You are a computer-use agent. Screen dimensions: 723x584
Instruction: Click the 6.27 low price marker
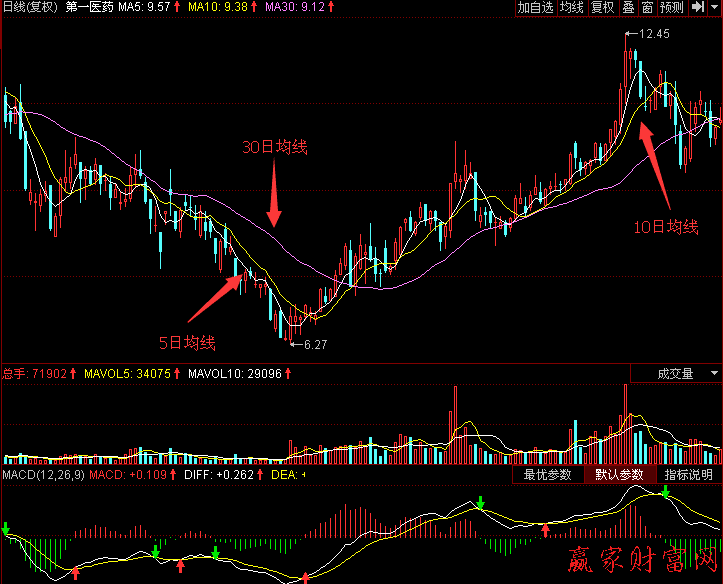coord(313,344)
